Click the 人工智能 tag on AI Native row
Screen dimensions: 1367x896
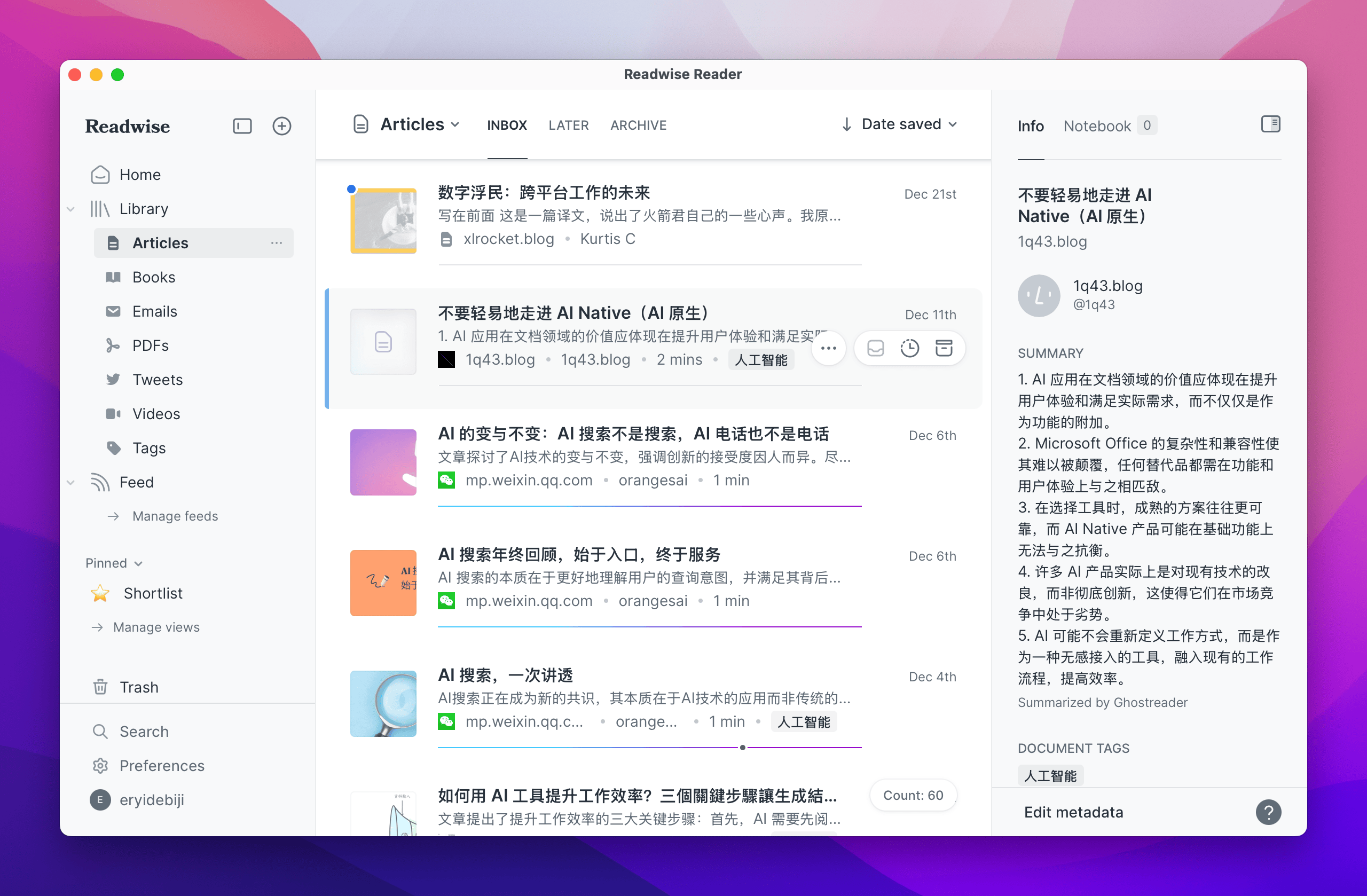[761, 360]
